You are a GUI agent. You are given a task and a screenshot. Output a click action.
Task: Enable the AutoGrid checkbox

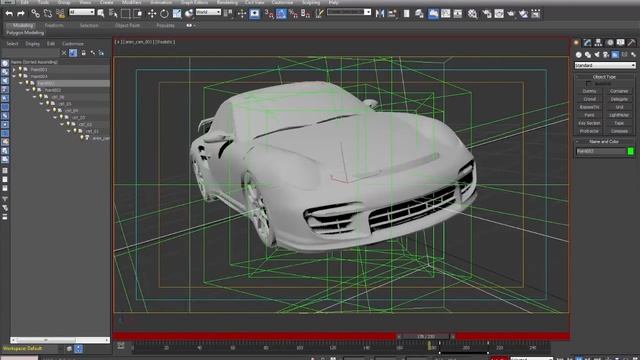[x=589, y=84]
